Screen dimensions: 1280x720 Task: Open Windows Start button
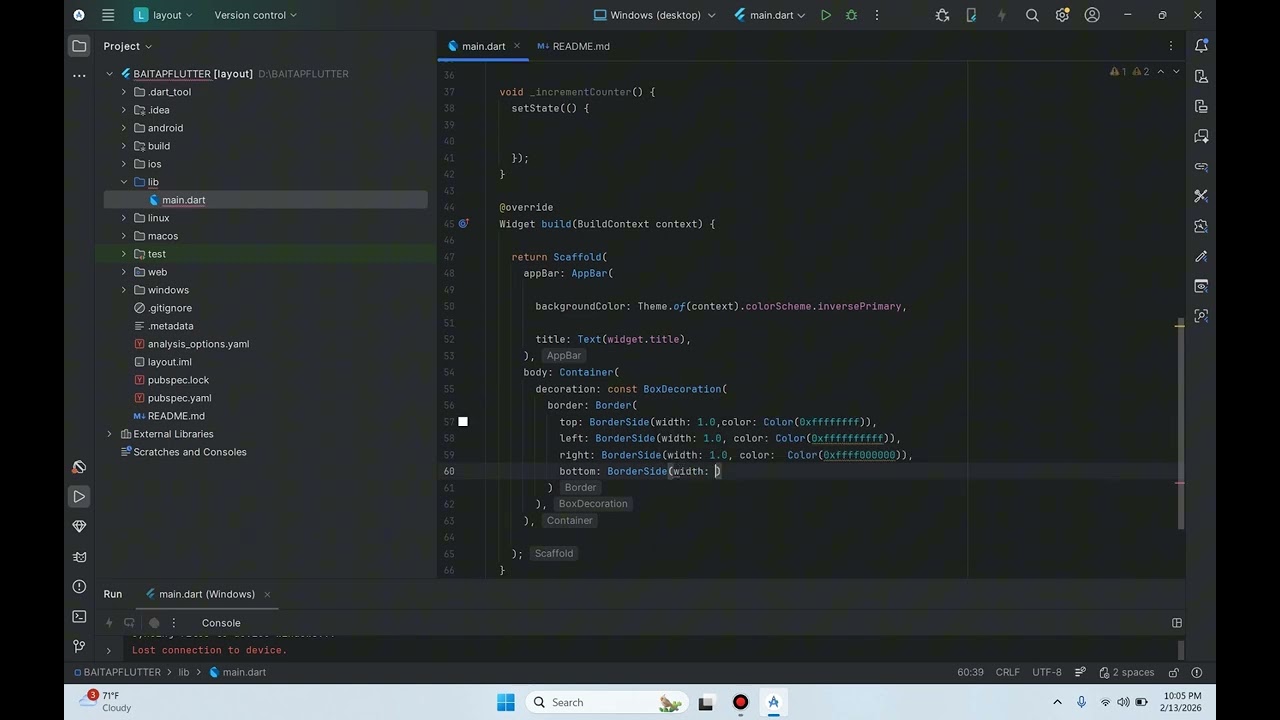(x=506, y=702)
